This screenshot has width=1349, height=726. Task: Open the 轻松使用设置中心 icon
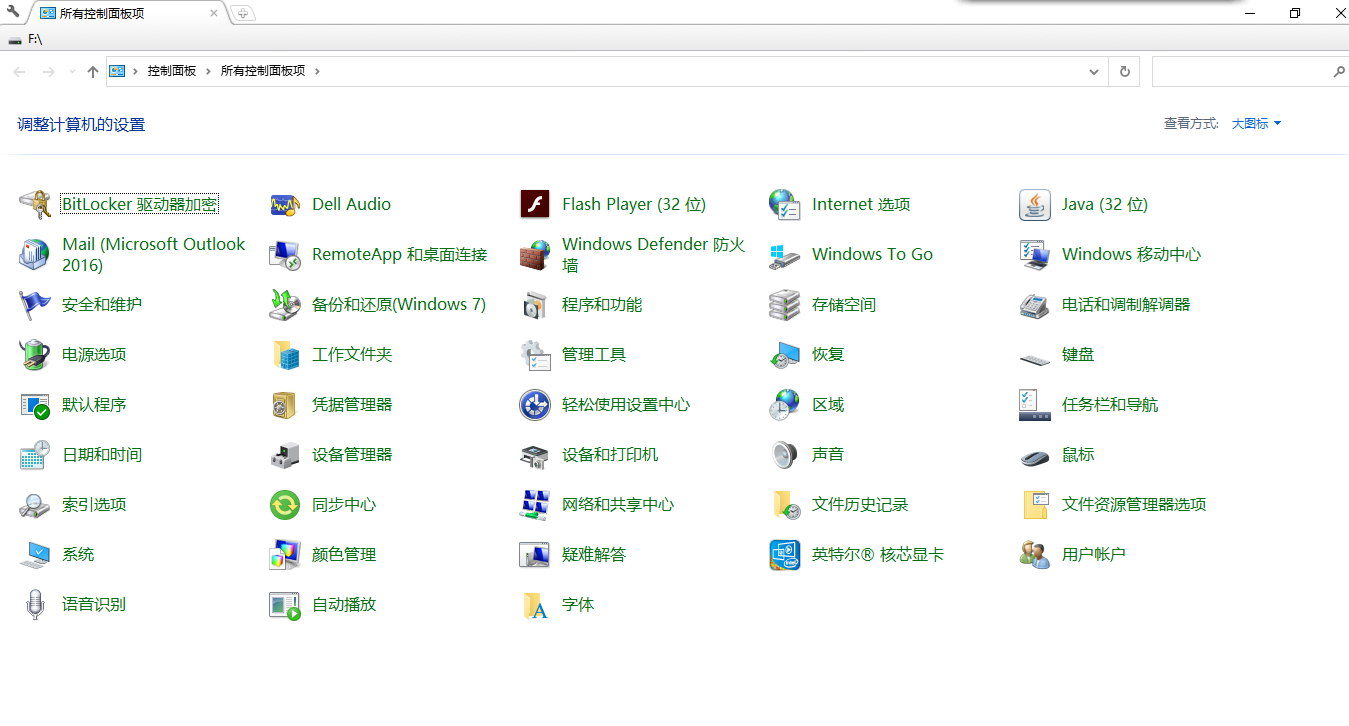point(535,405)
